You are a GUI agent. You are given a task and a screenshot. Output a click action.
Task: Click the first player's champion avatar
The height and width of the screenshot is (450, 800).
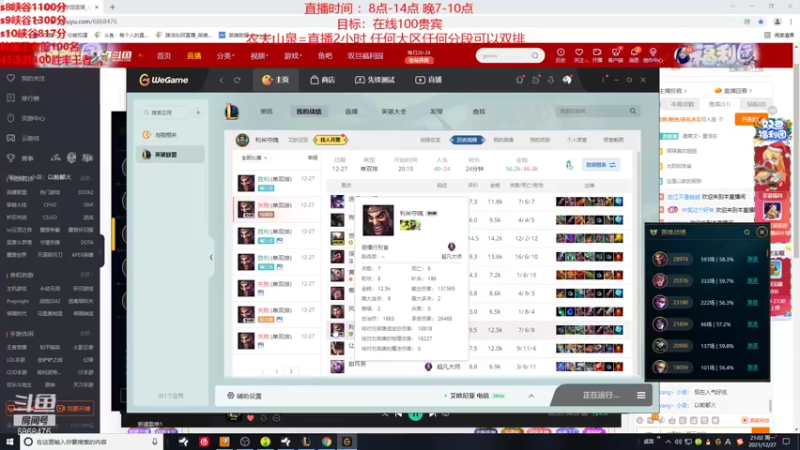point(337,202)
